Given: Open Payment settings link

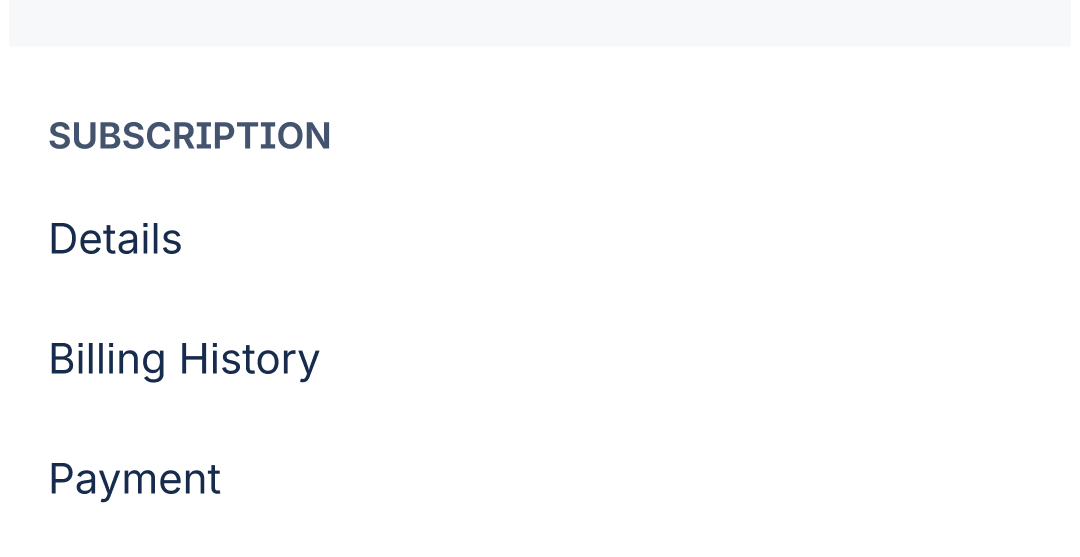Looking at the screenshot, I should coord(135,479).
